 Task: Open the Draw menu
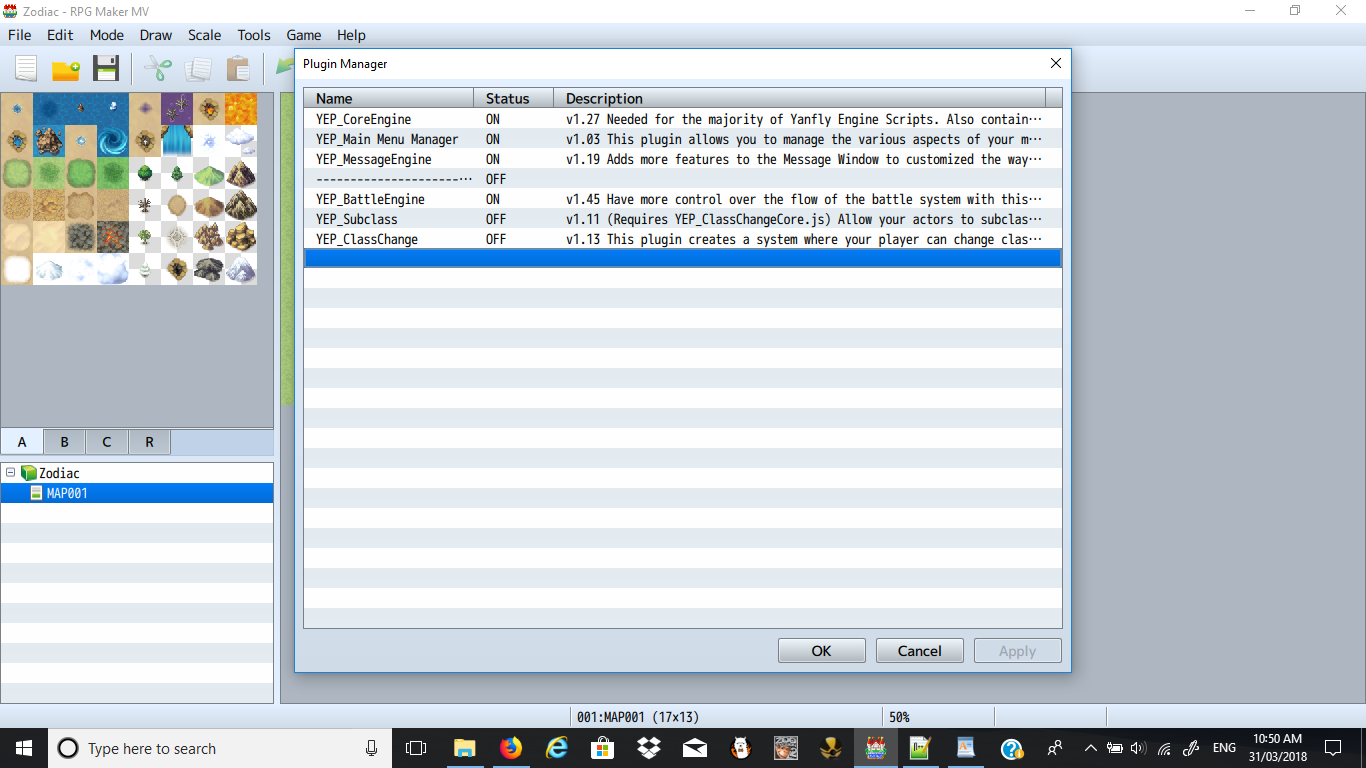pyautogui.click(x=156, y=35)
